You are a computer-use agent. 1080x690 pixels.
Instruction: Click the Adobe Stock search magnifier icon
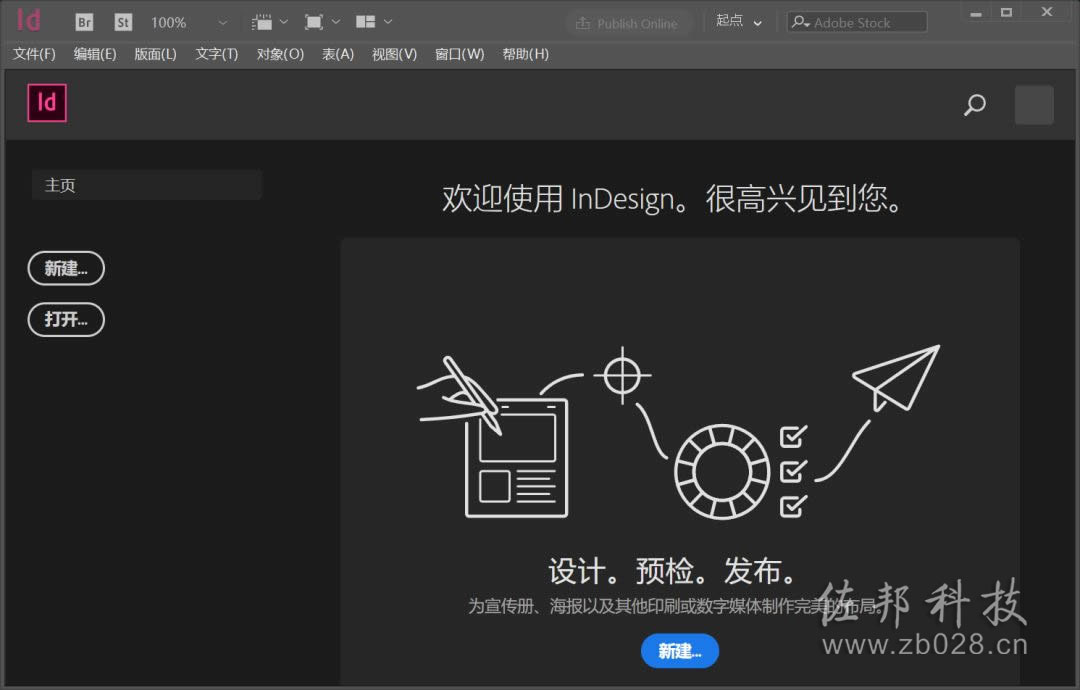pos(800,22)
